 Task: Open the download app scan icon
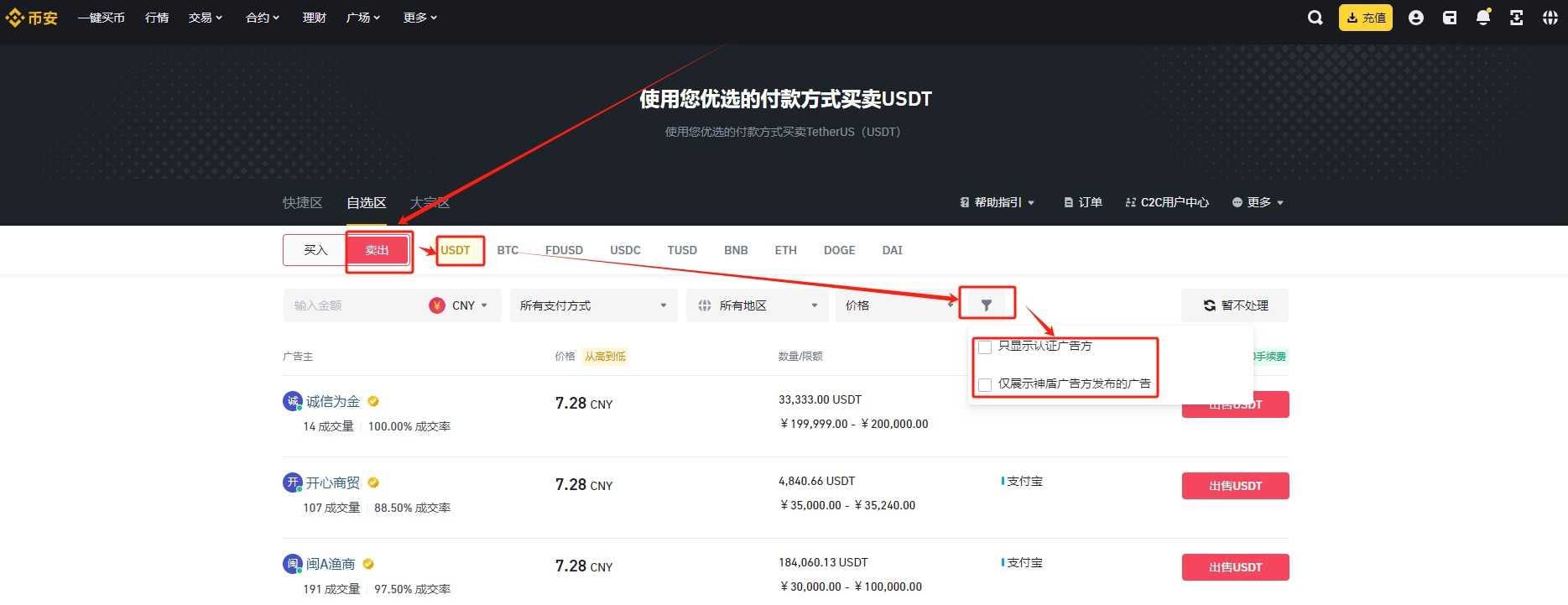pos(1517,18)
